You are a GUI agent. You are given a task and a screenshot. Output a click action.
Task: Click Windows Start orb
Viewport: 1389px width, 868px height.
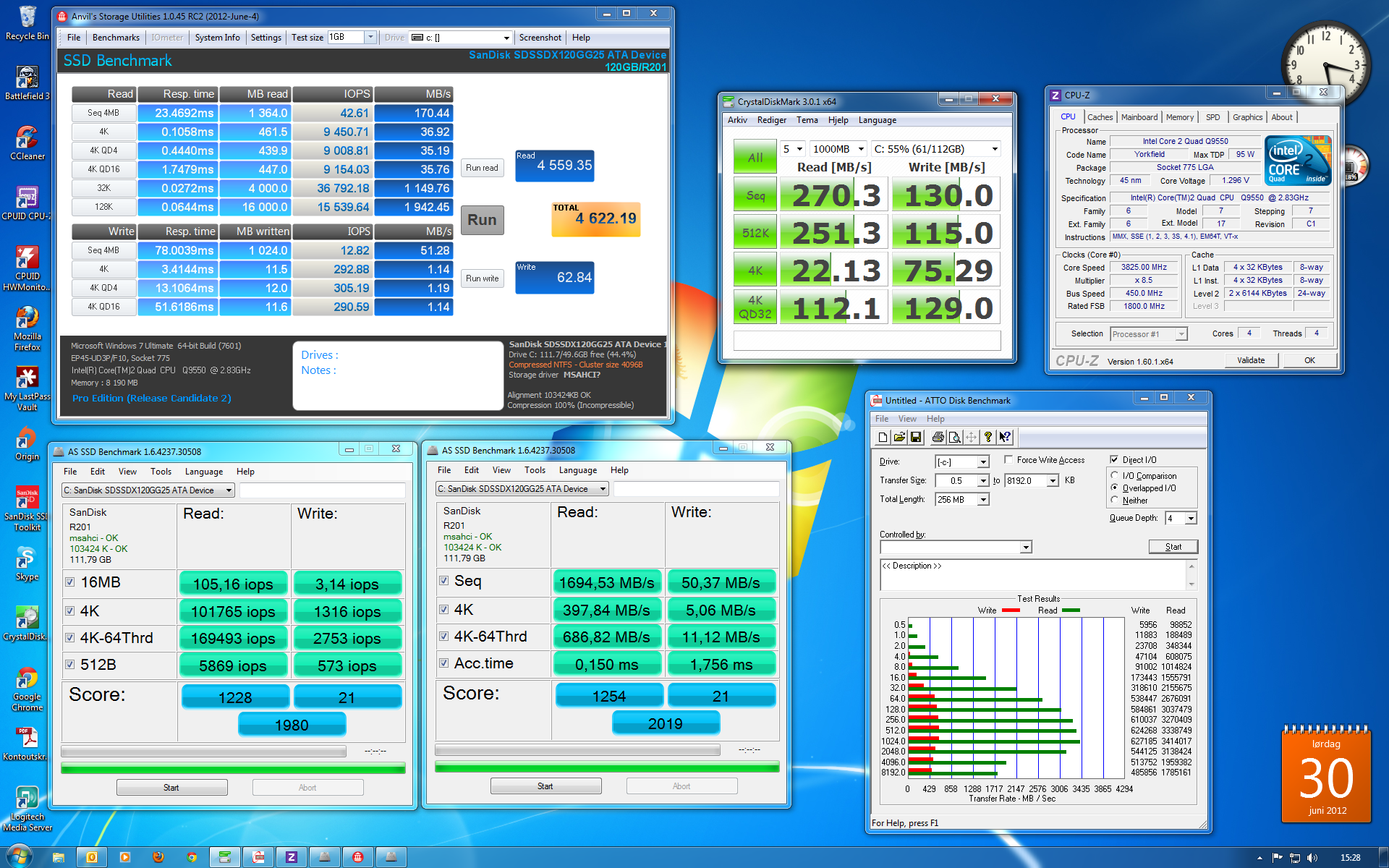pos(20,857)
